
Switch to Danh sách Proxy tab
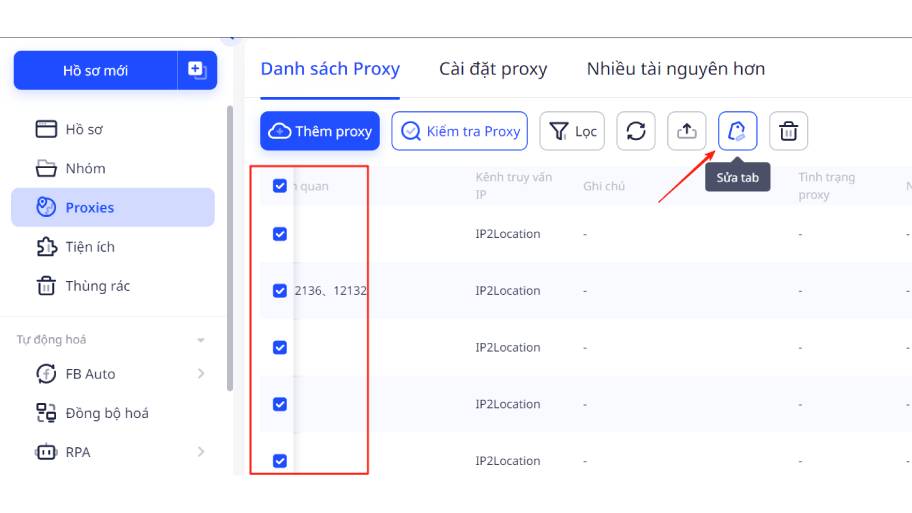(x=330, y=69)
